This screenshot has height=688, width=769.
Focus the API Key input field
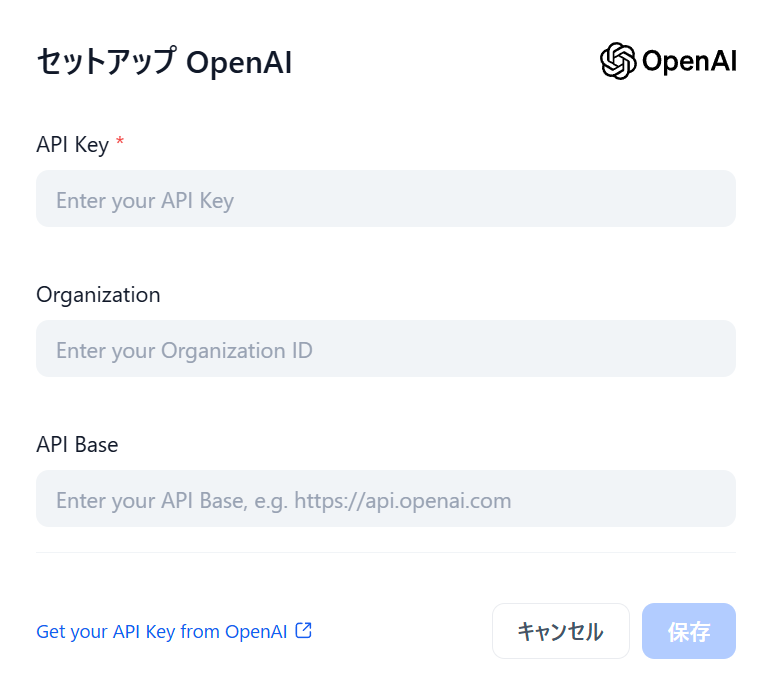[x=386, y=199]
